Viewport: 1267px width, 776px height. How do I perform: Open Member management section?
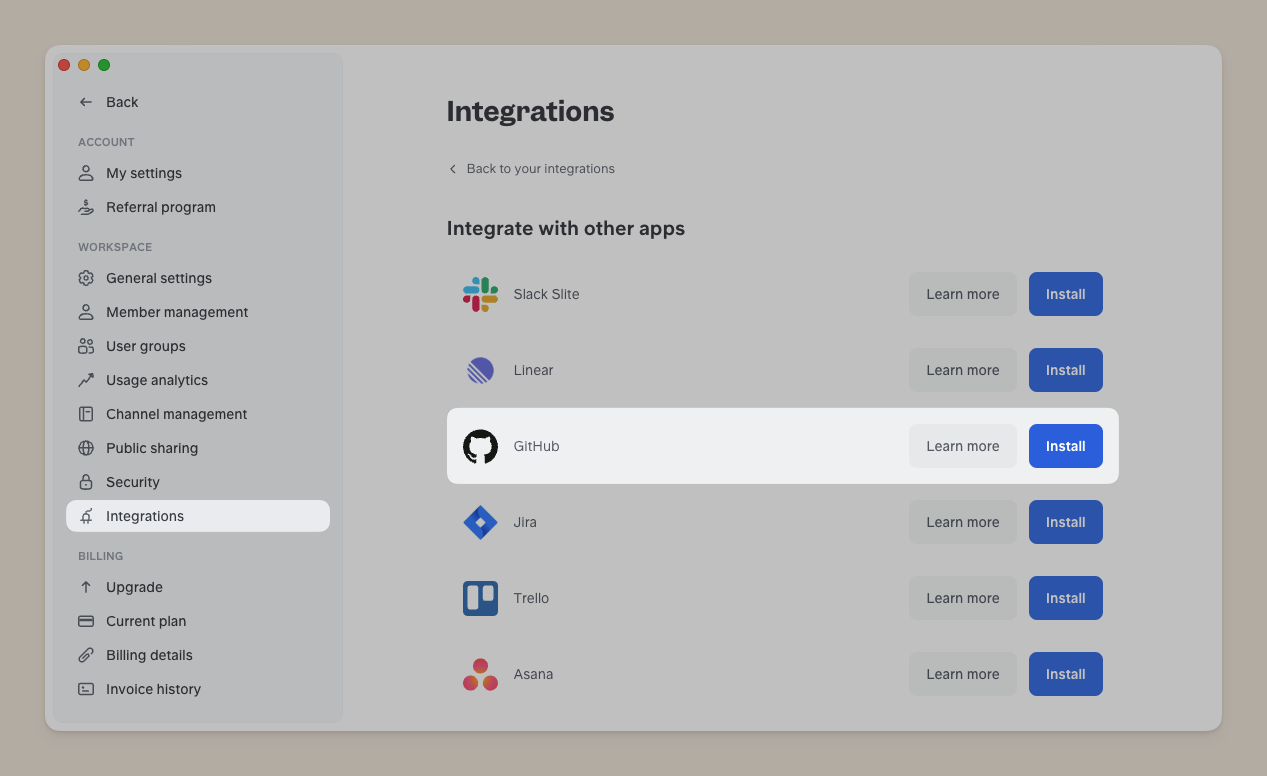(198, 312)
